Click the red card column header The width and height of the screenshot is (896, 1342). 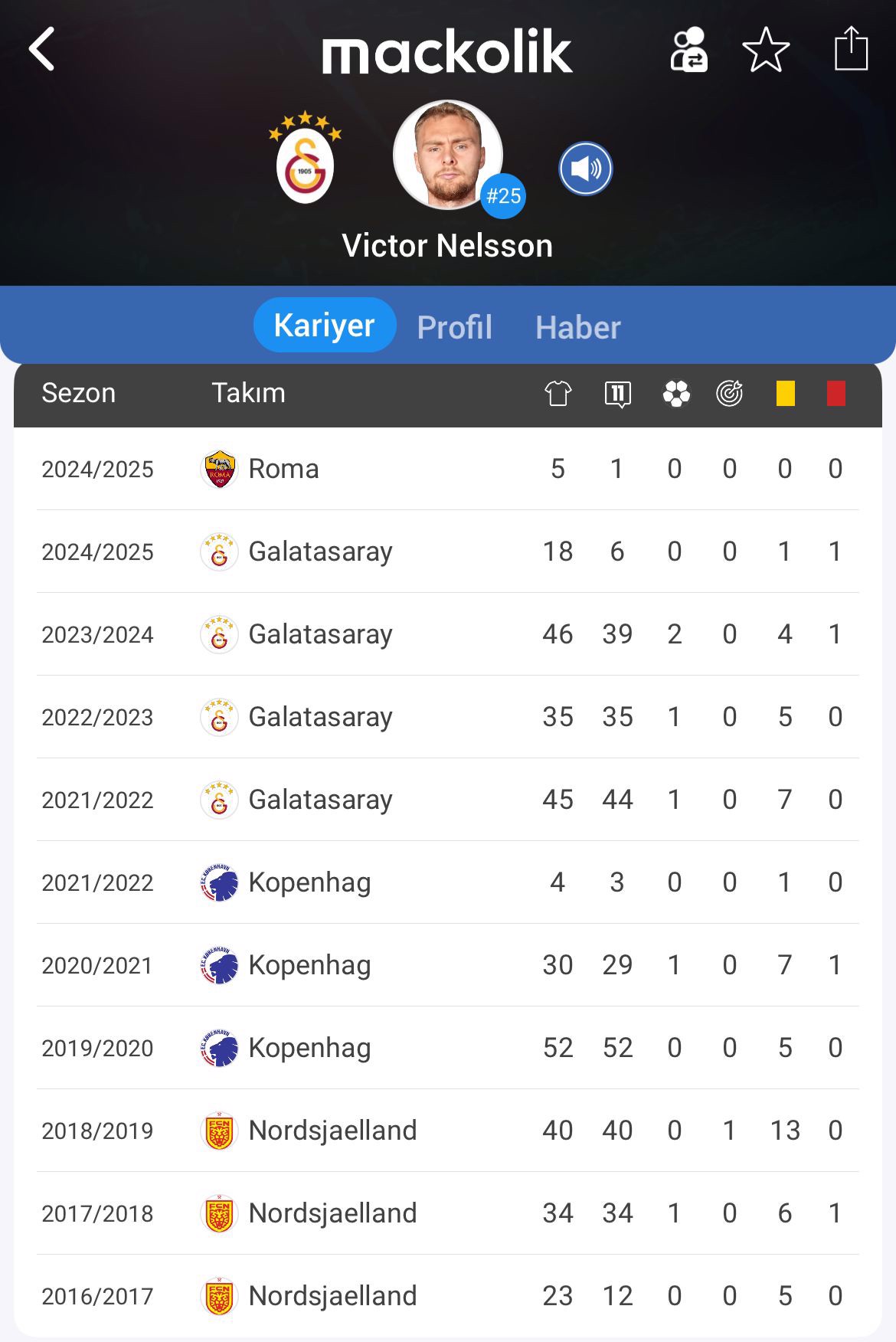[x=836, y=394]
